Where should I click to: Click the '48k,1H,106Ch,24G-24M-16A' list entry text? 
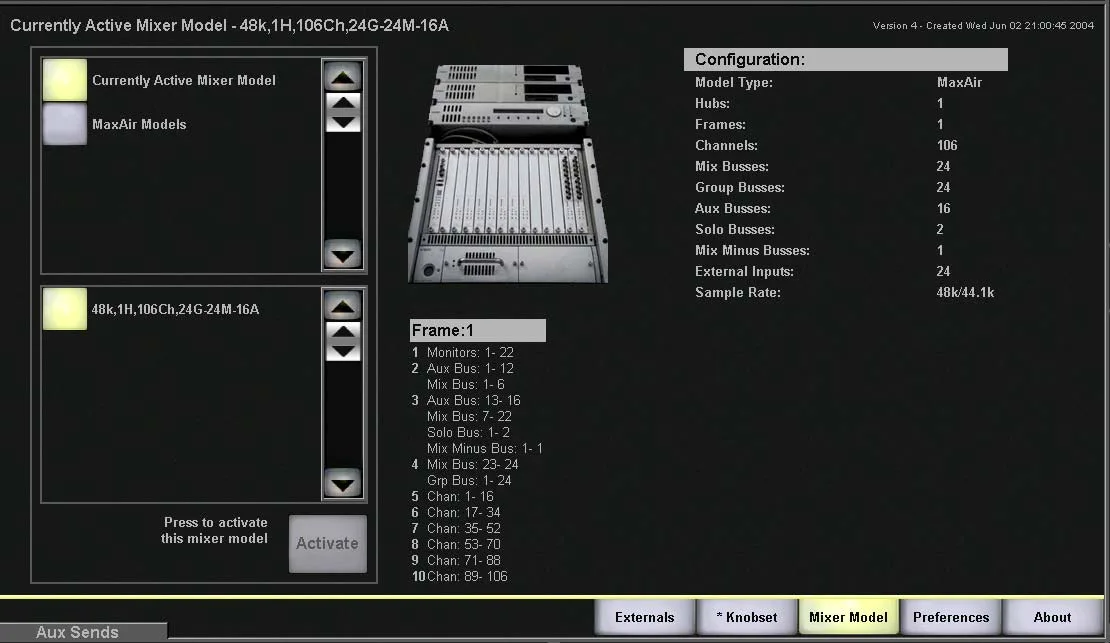(x=175, y=309)
